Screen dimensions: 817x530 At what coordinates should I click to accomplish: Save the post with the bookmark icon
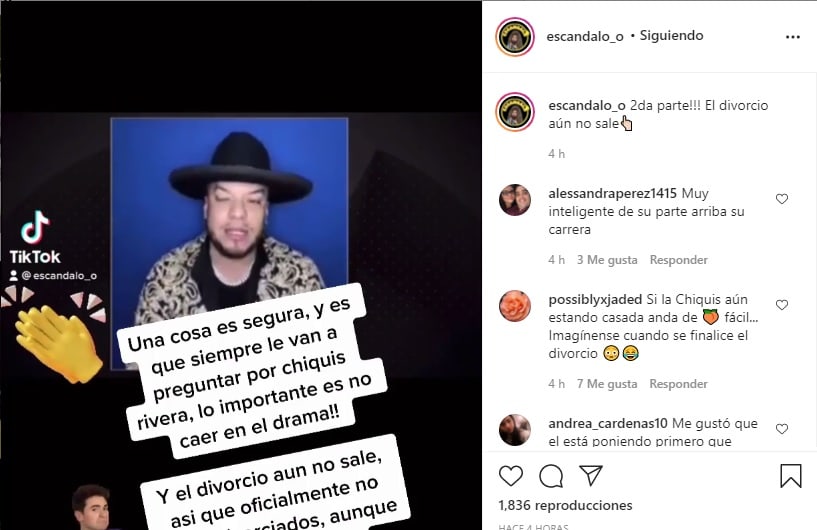(x=790, y=476)
